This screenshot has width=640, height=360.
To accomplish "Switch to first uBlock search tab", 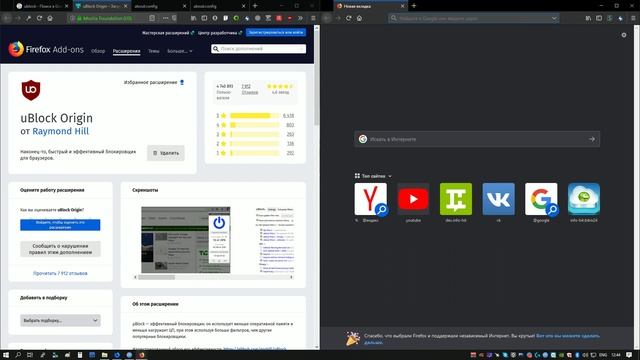I will click(x=42, y=6).
